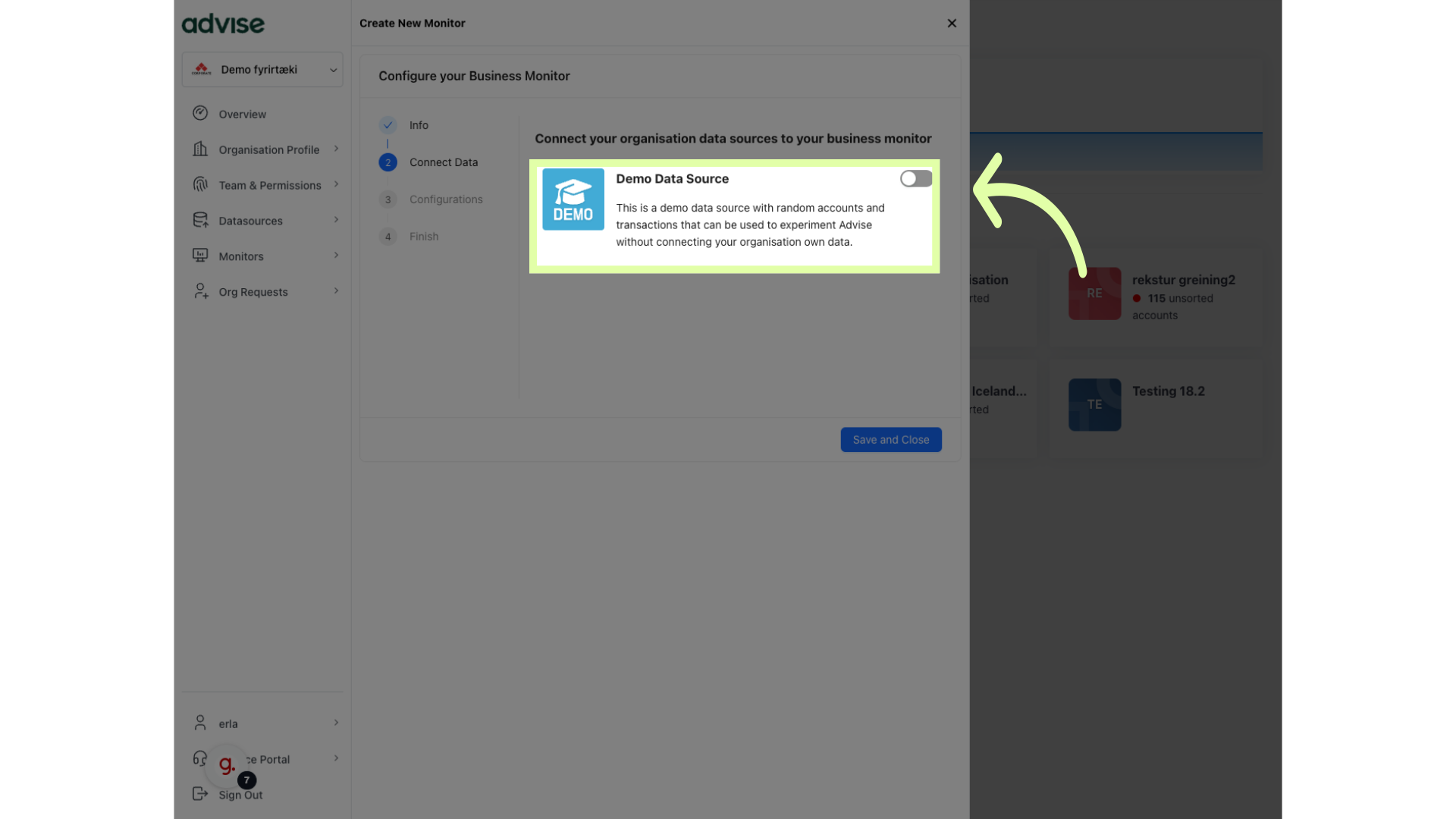Click the Organisation Profile building icon

click(200, 149)
